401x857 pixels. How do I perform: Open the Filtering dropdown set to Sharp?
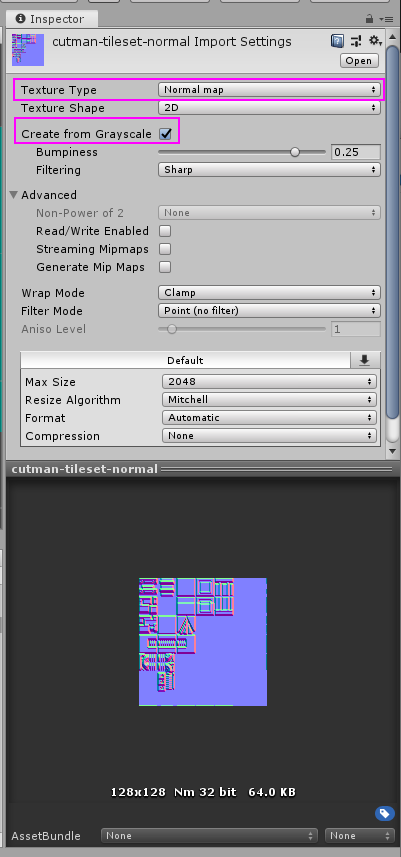(269, 169)
